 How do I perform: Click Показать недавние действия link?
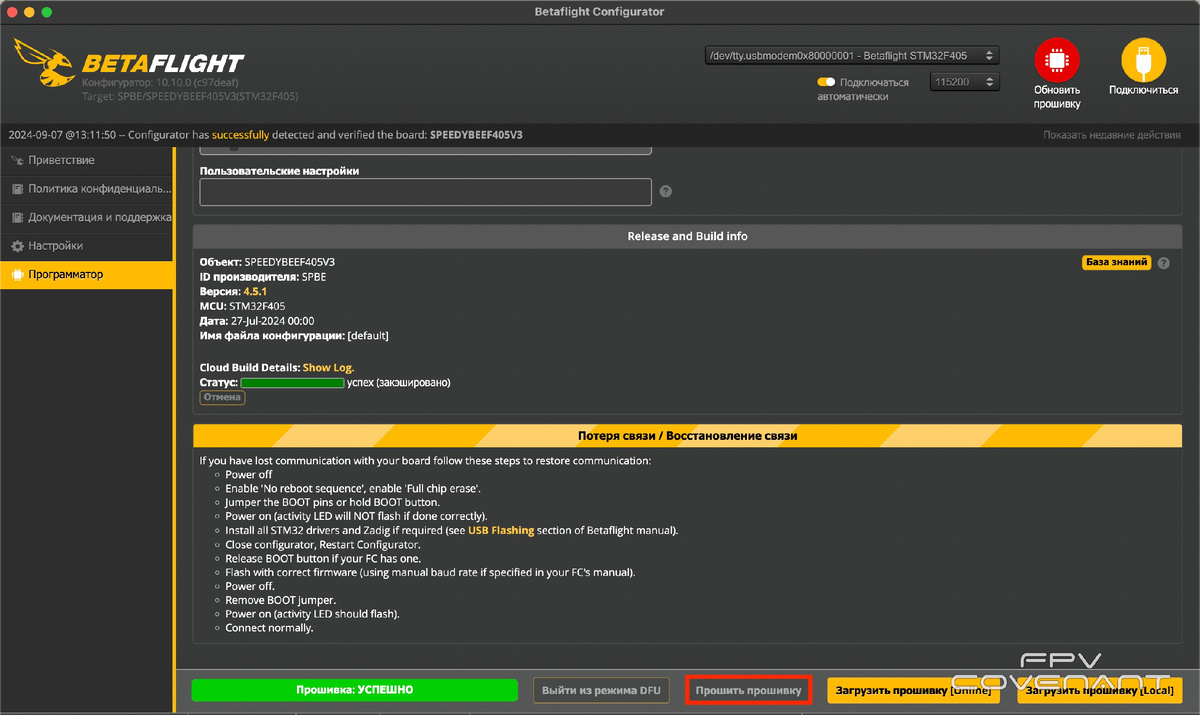click(x=1112, y=135)
